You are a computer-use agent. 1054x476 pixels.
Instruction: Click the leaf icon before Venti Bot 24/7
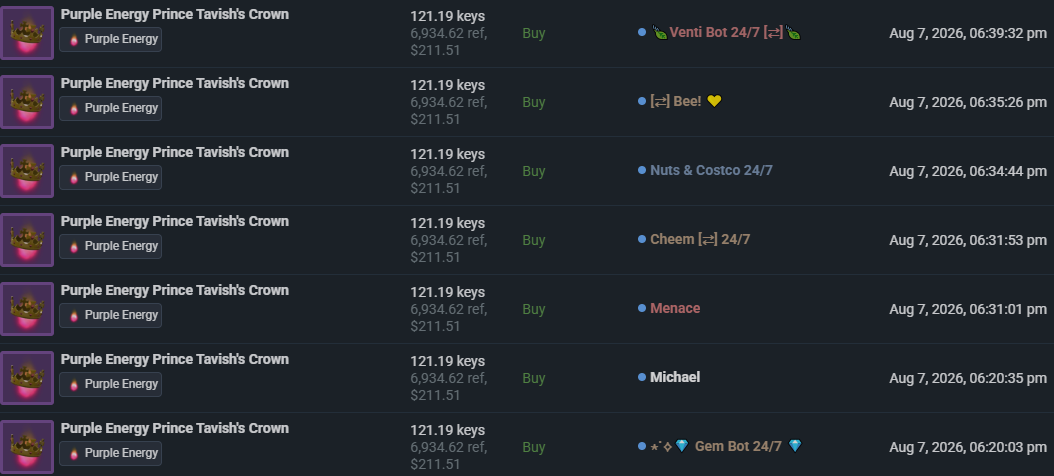[659, 32]
